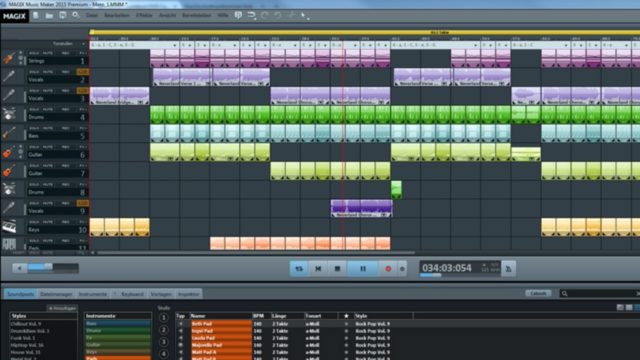This screenshot has width=640, height=360.
Task: Toggle loop playback in the transport bar
Action: pos(299,269)
